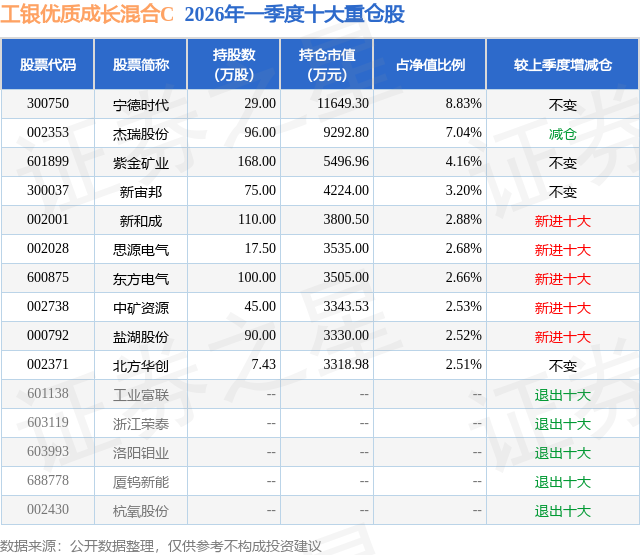640x555 pixels.
Task: Click the 股票代码 column header
Action: tap(48, 64)
